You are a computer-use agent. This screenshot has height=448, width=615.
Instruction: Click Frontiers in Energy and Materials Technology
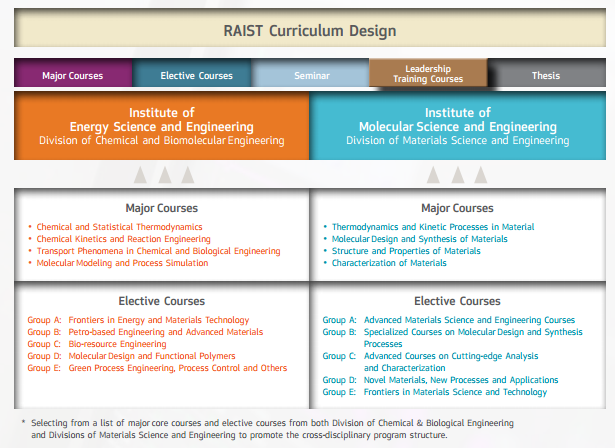point(159,320)
